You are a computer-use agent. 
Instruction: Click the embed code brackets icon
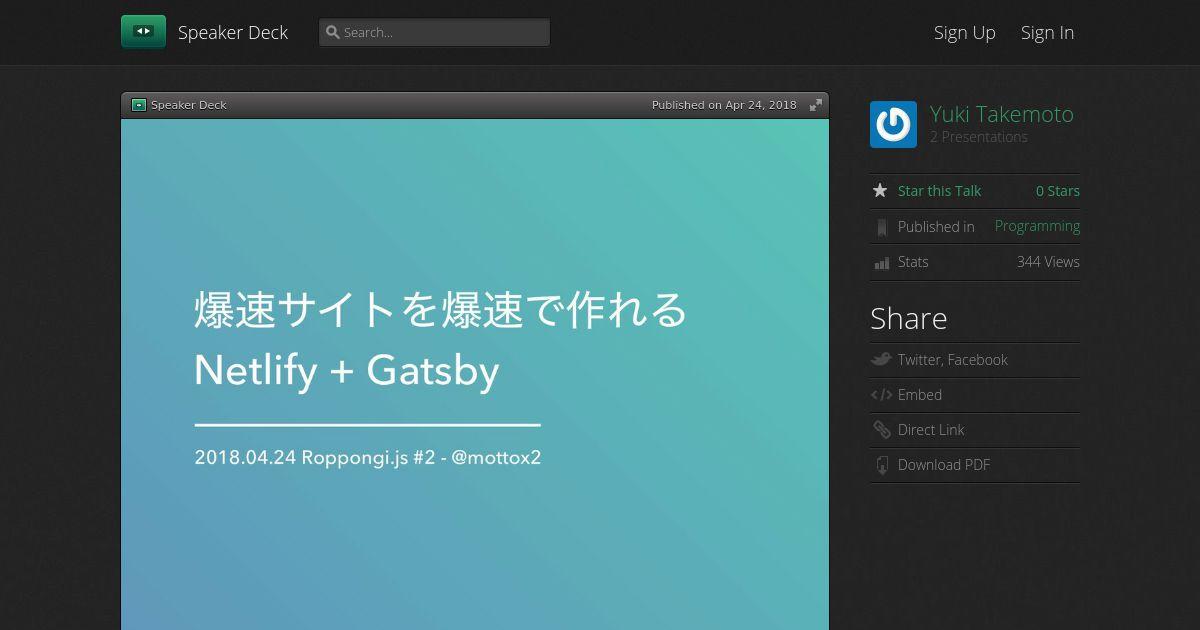[881, 395]
